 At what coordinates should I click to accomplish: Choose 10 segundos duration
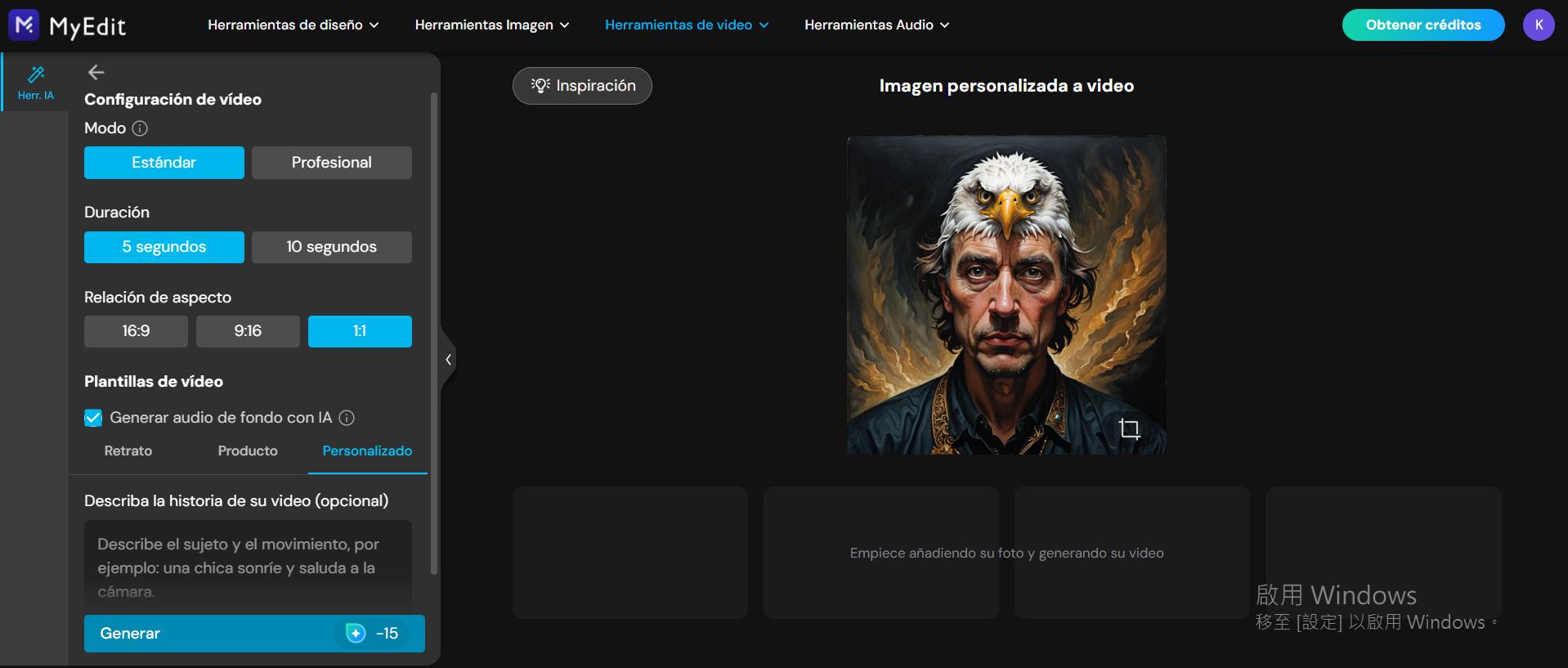click(332, 247)
